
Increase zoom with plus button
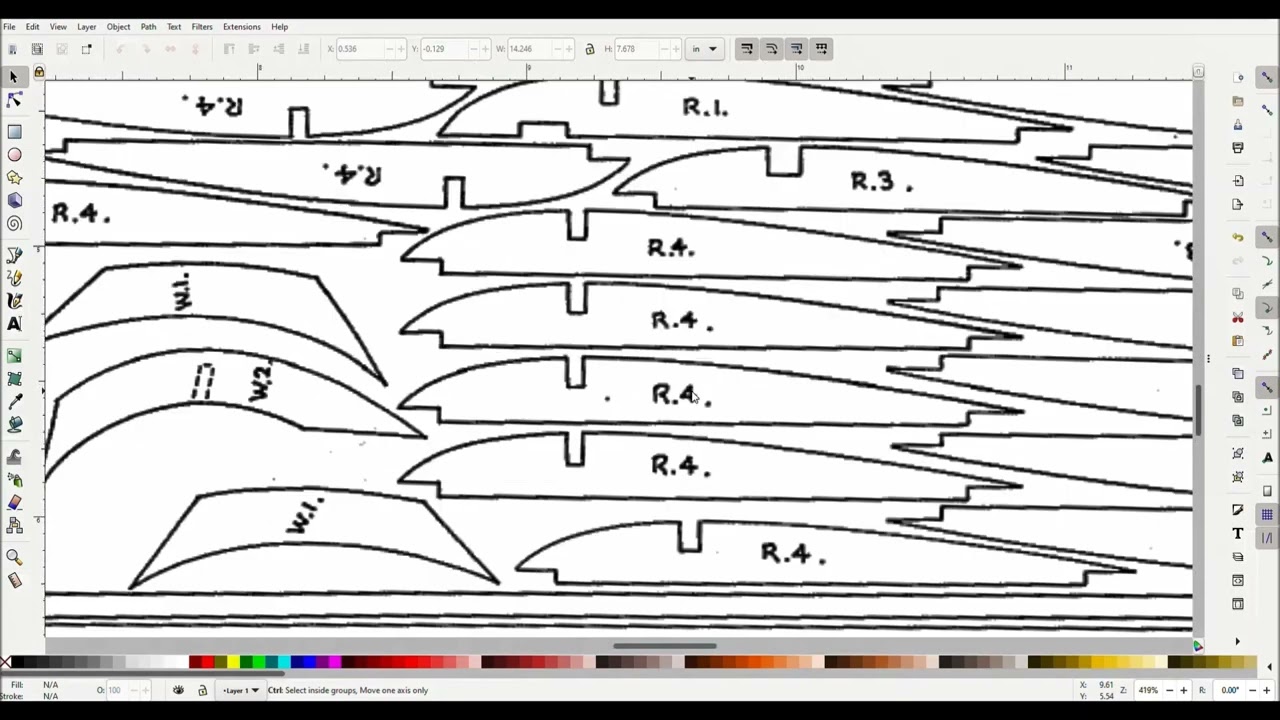[1183, 690]
